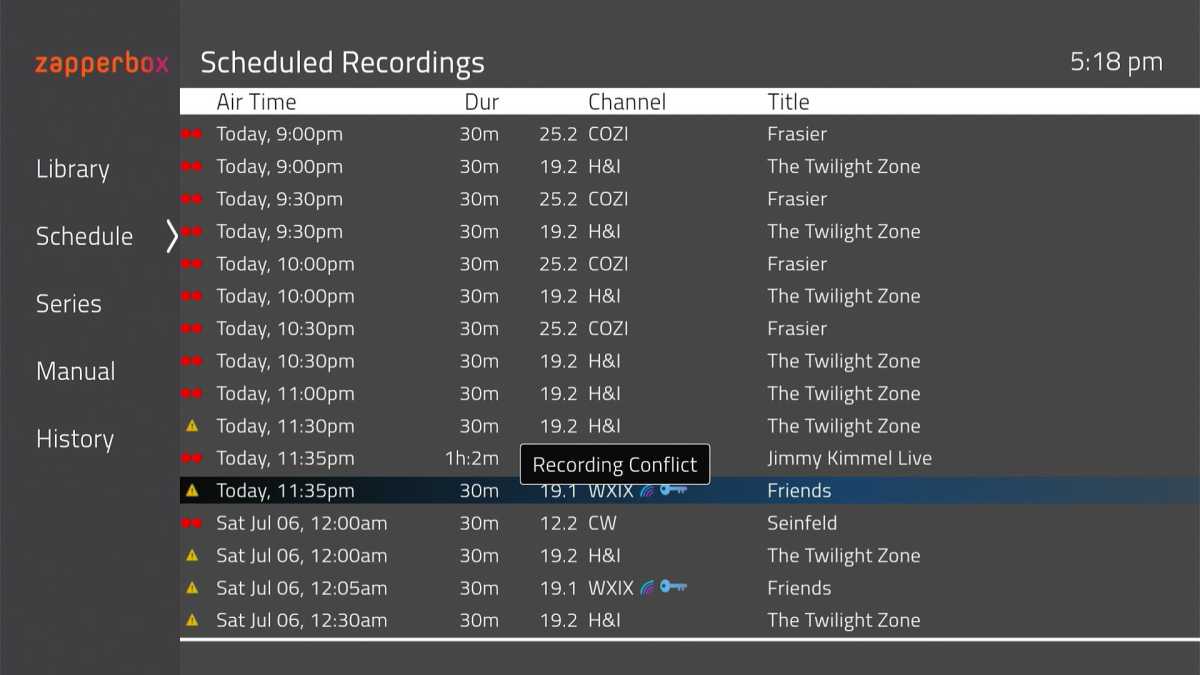Screen dimensions: 1200x675
Task: Click key icon on Sat 12:05am WXIX row
Action: [x=673, y=588]
